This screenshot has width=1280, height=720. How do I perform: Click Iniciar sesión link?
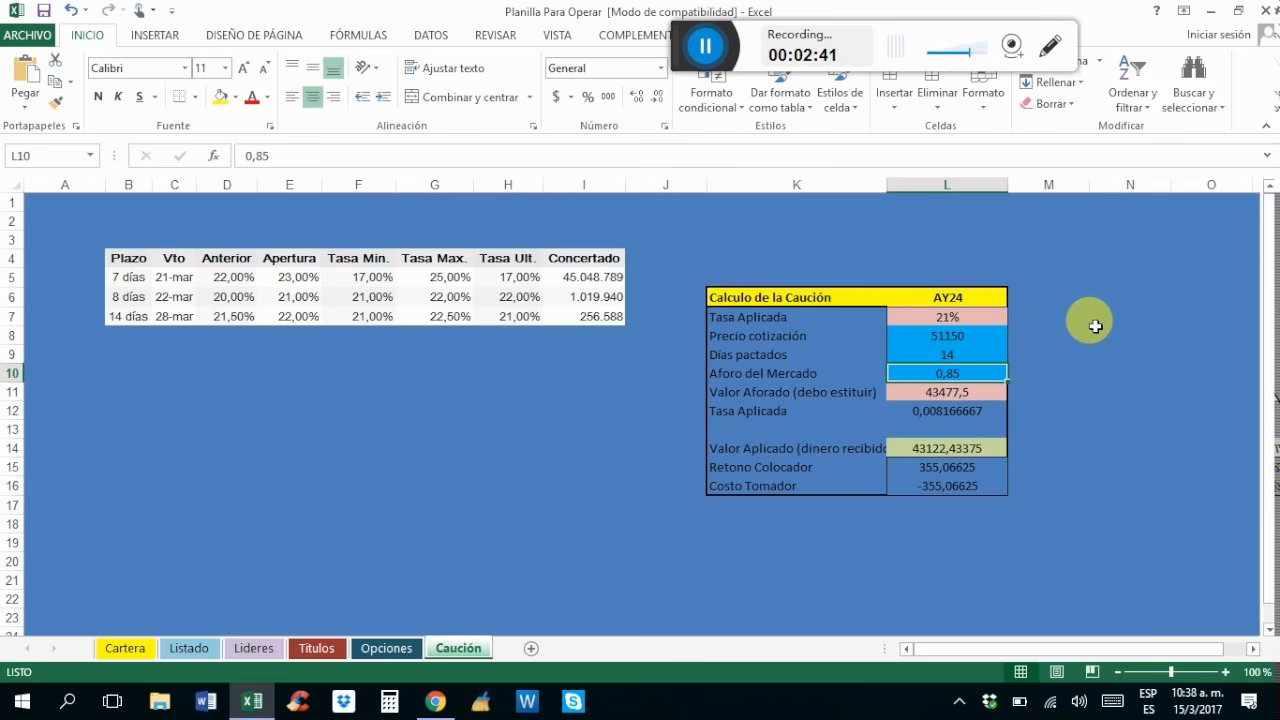point(1218,35)
